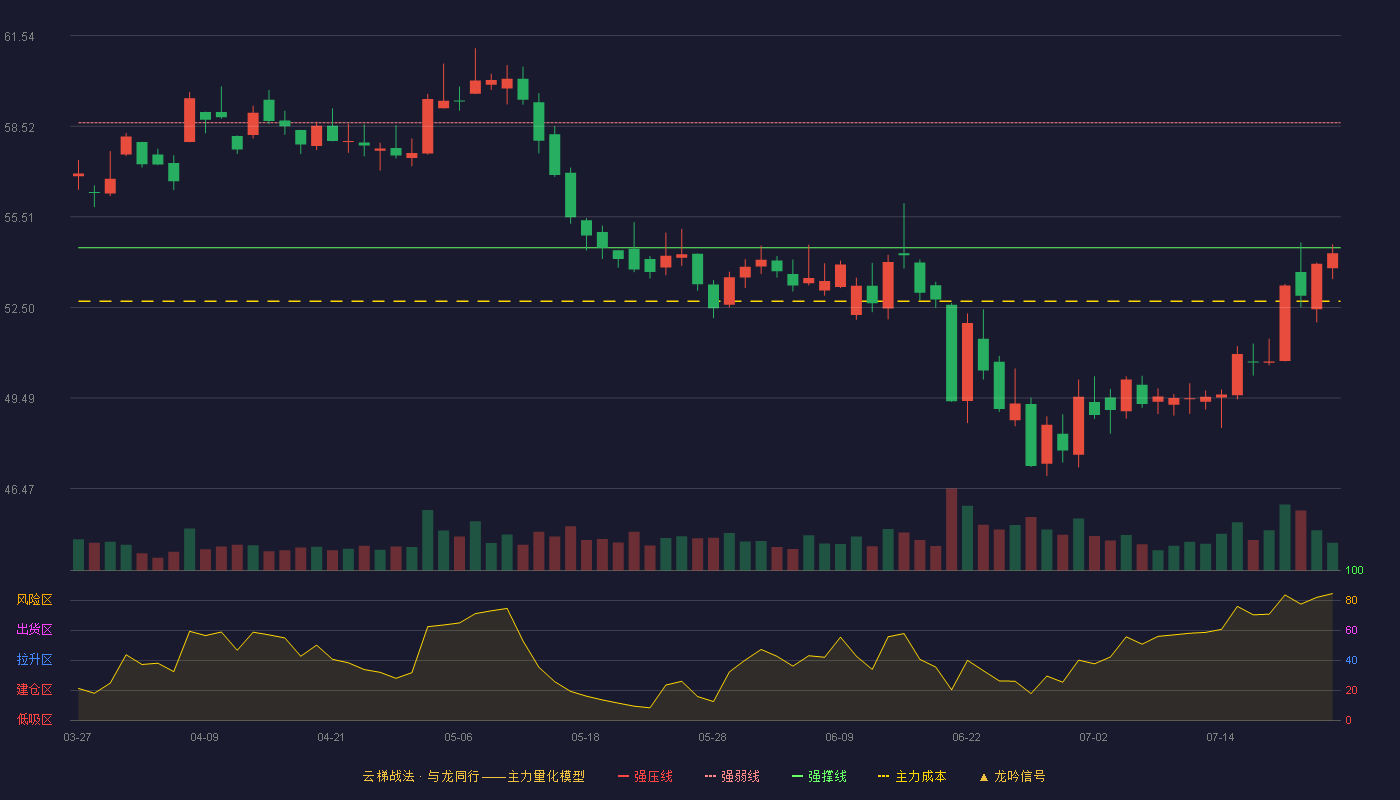Click the 低吸区 zone label
1400x800 pixels.
point(34,720)
